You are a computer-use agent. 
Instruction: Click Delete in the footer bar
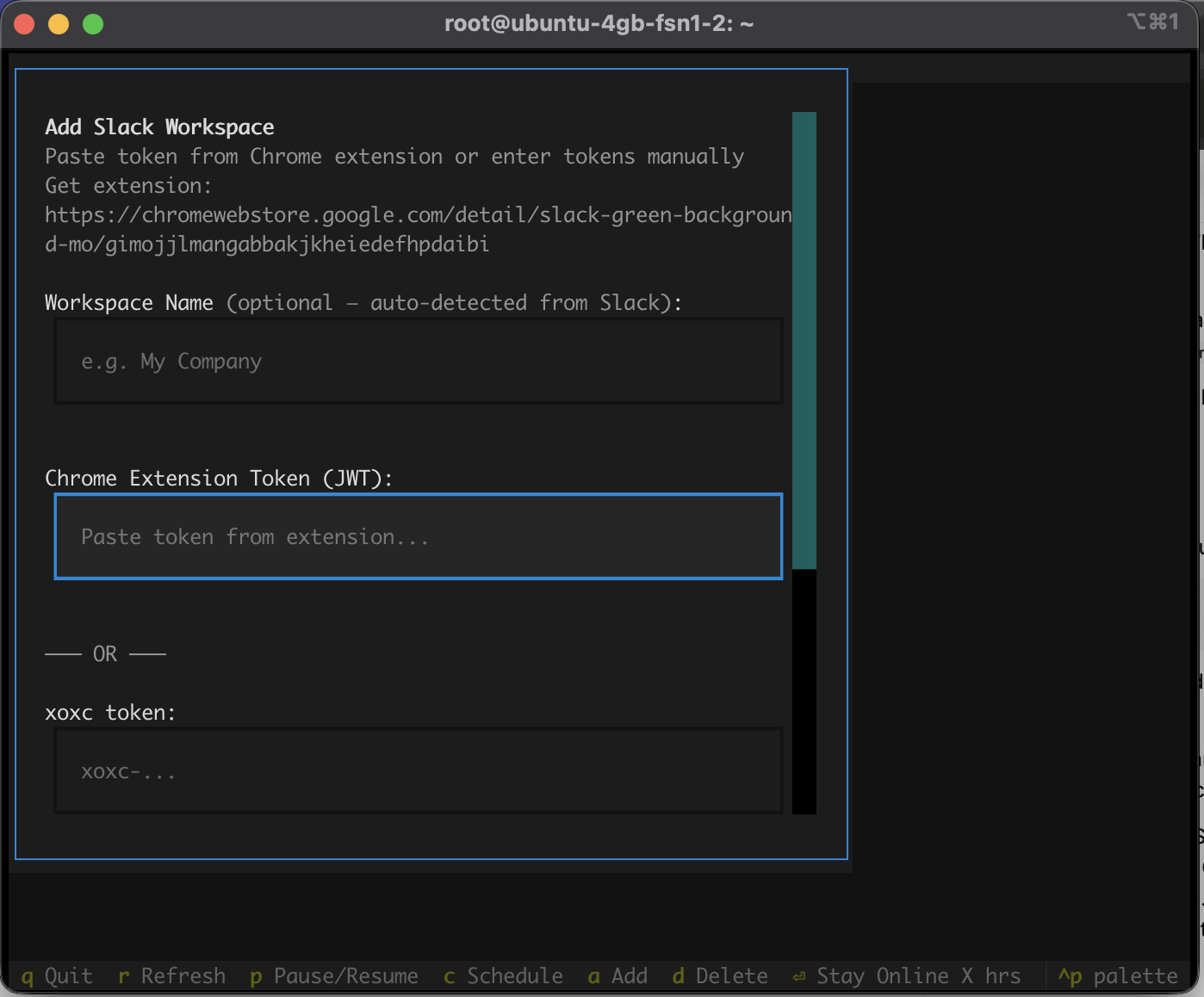(721, 976)
